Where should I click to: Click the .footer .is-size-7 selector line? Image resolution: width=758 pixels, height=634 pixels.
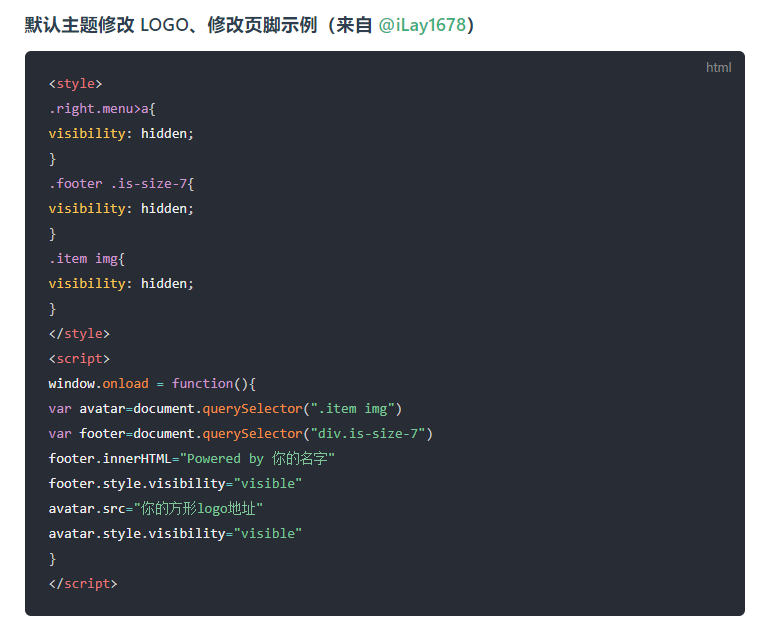(x=121, y=184)
